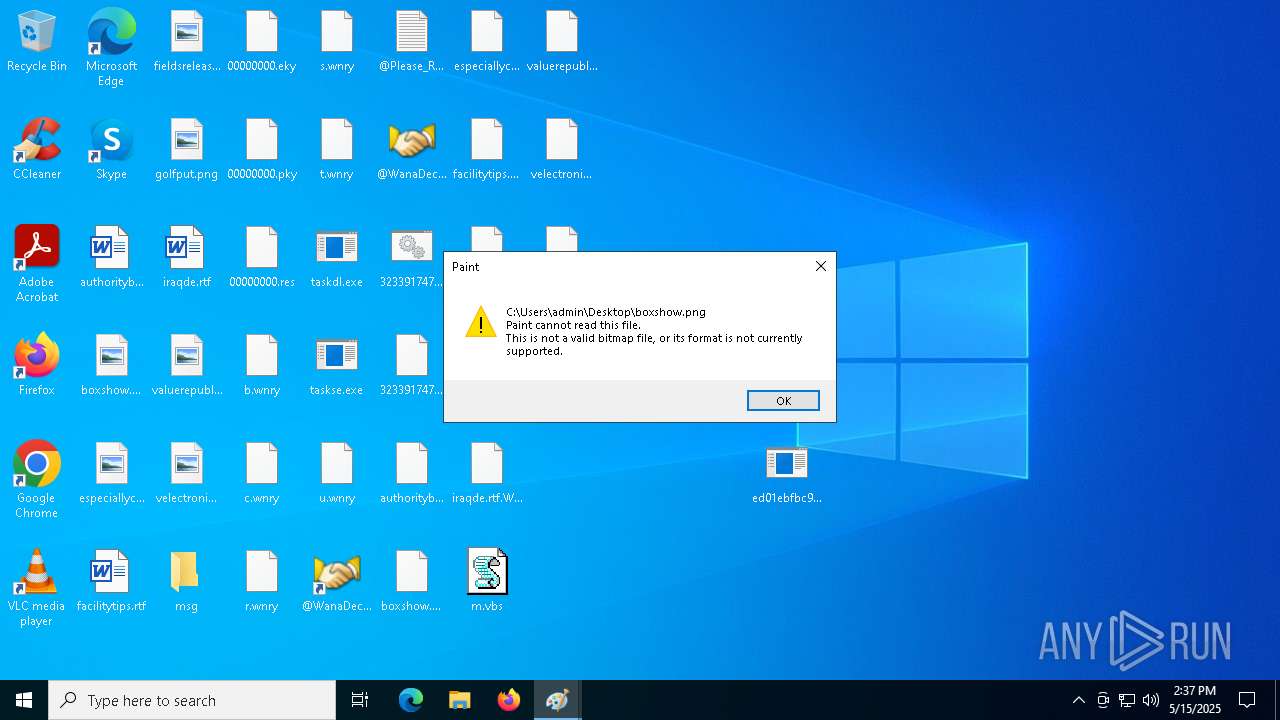Select the blank-page 323391747... file

pyautogui.click(x=412, y=366)
